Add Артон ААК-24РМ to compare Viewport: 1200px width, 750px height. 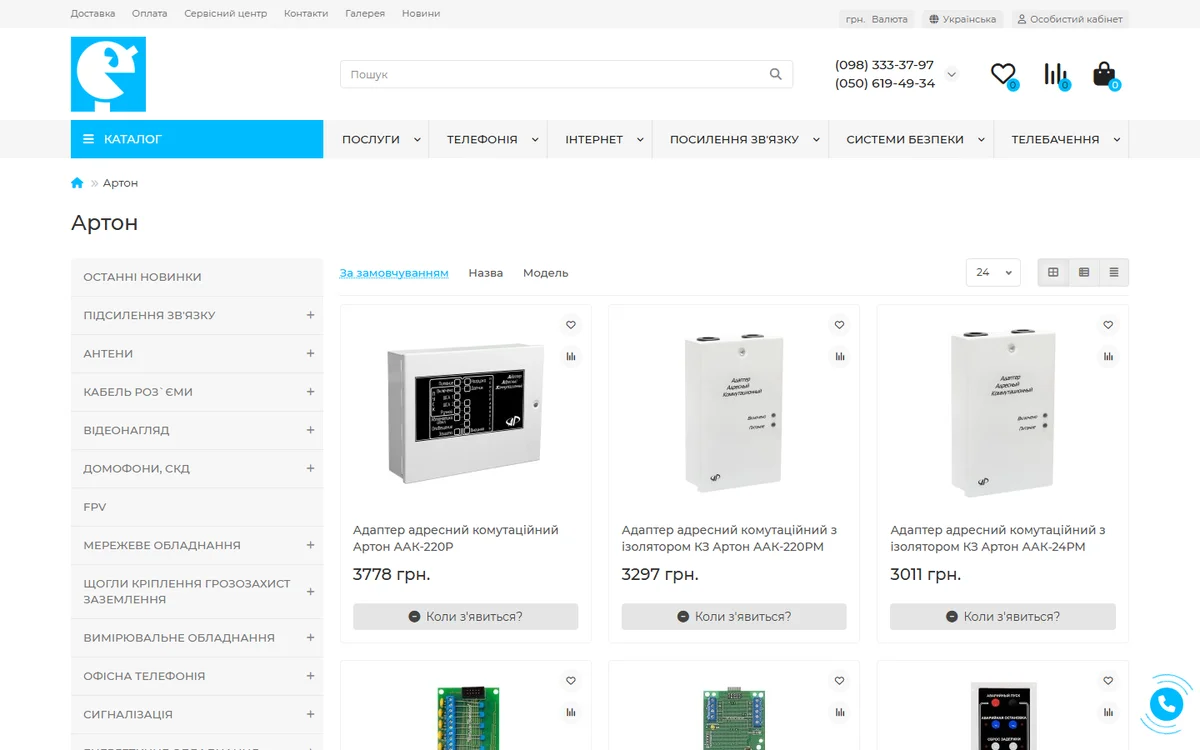1108,356
